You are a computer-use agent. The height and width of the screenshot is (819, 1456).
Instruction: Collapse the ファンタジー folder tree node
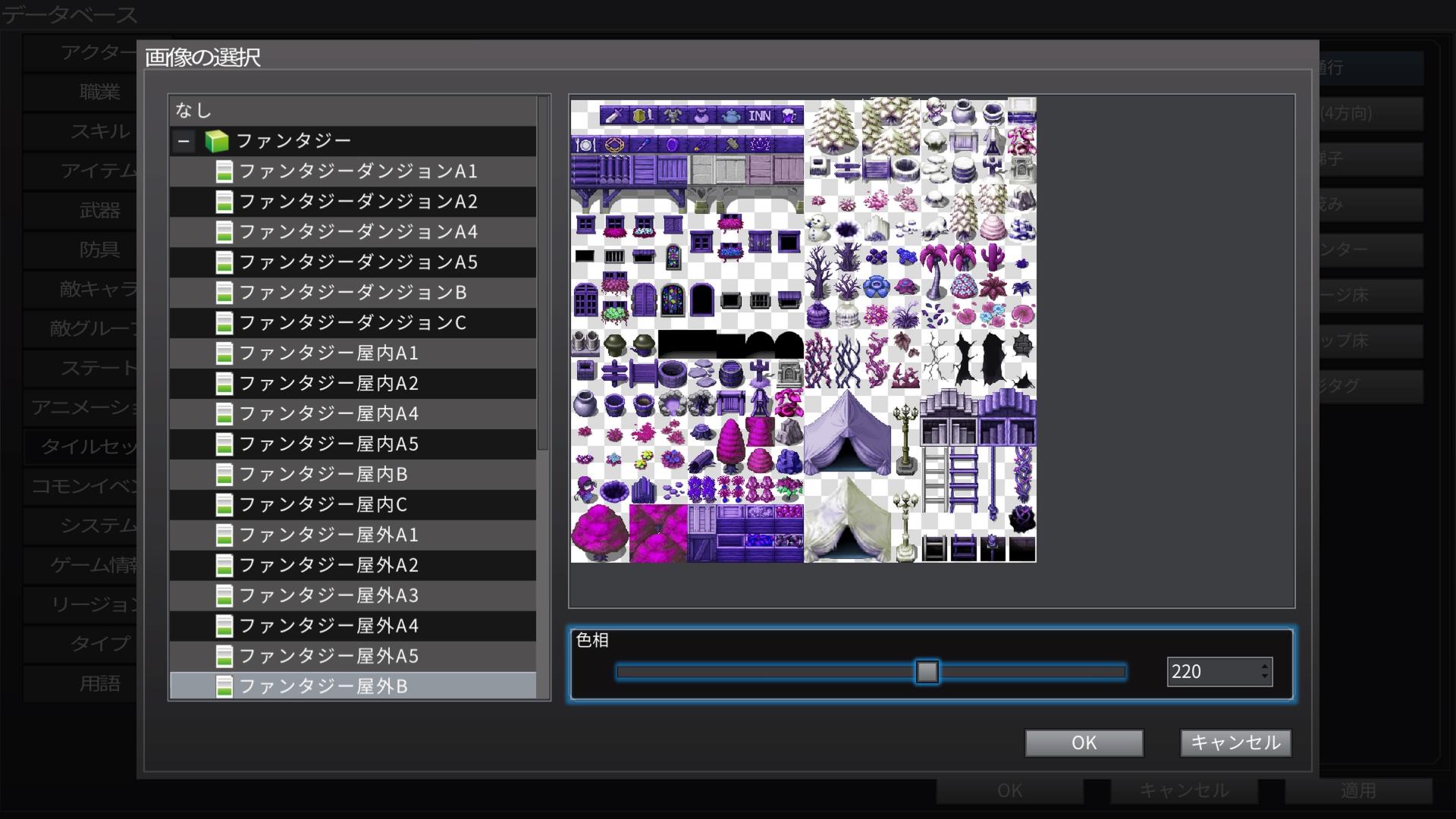tap(184, 141)
